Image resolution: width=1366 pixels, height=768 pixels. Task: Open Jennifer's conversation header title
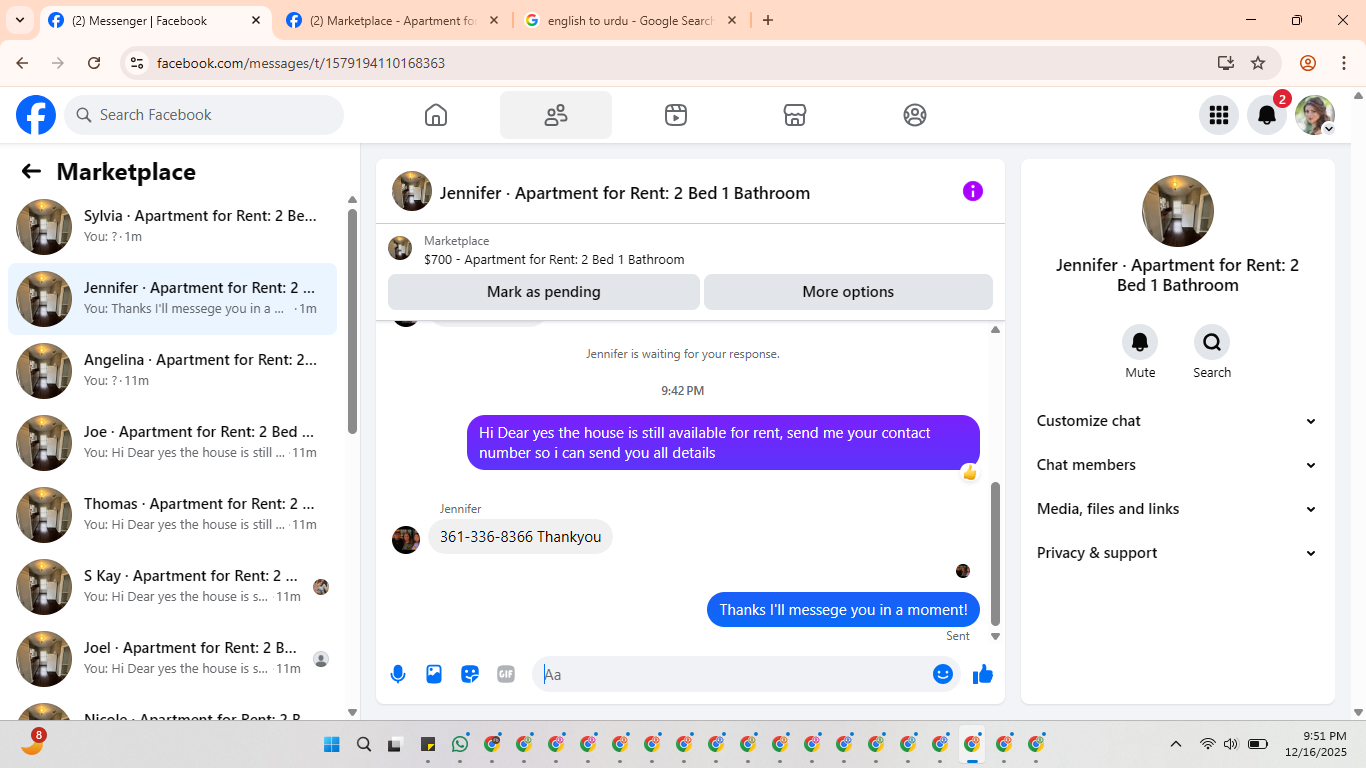pyautogui.click(x=625, y=193)
